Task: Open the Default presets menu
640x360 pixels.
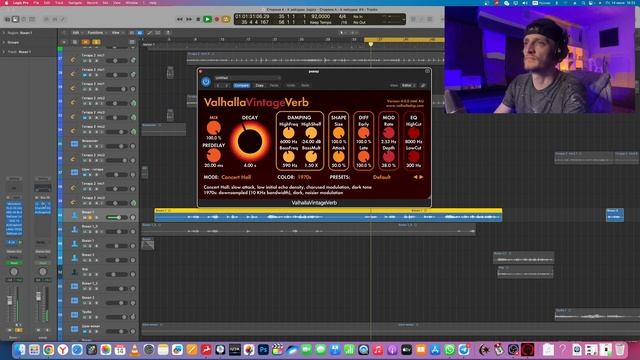Action: pyautogui.click(x=382, y=177)
